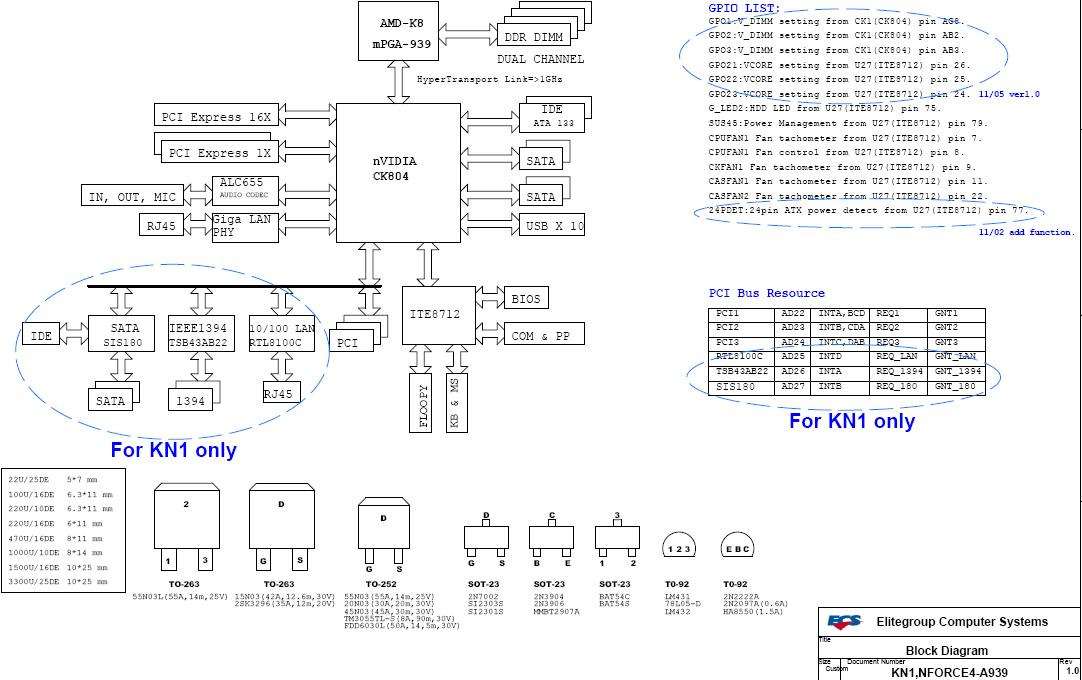Image resolution: width=1082 pixels, height=680 pixels.
Task: Select the IEEE1394 TSB43AB22 block
Action: [201, 334]
